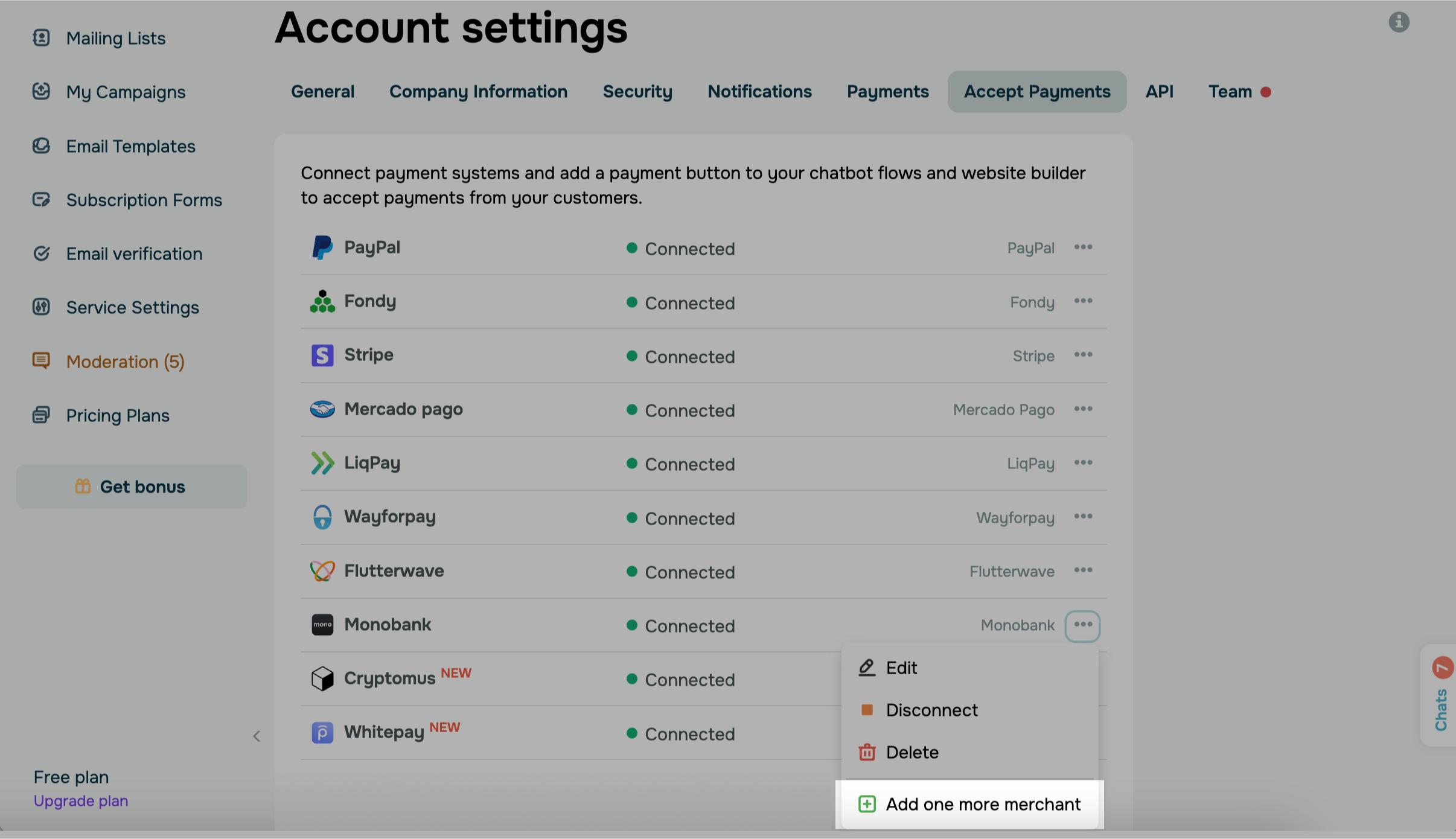This screenshot has height=839, width=1456.
Task: Switch to the Security tab
Action: 637,92
